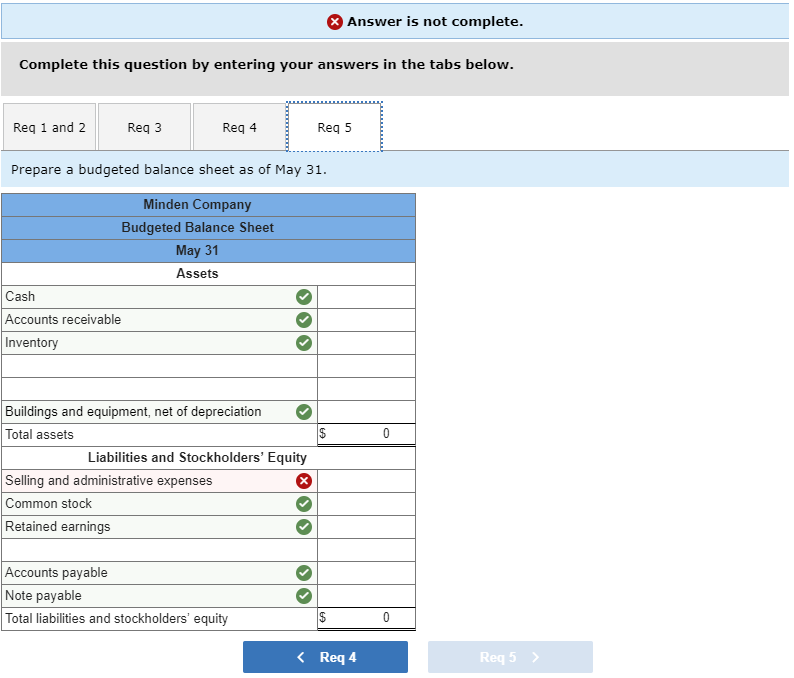Click the Note payable amount field

tap(366, 596)
